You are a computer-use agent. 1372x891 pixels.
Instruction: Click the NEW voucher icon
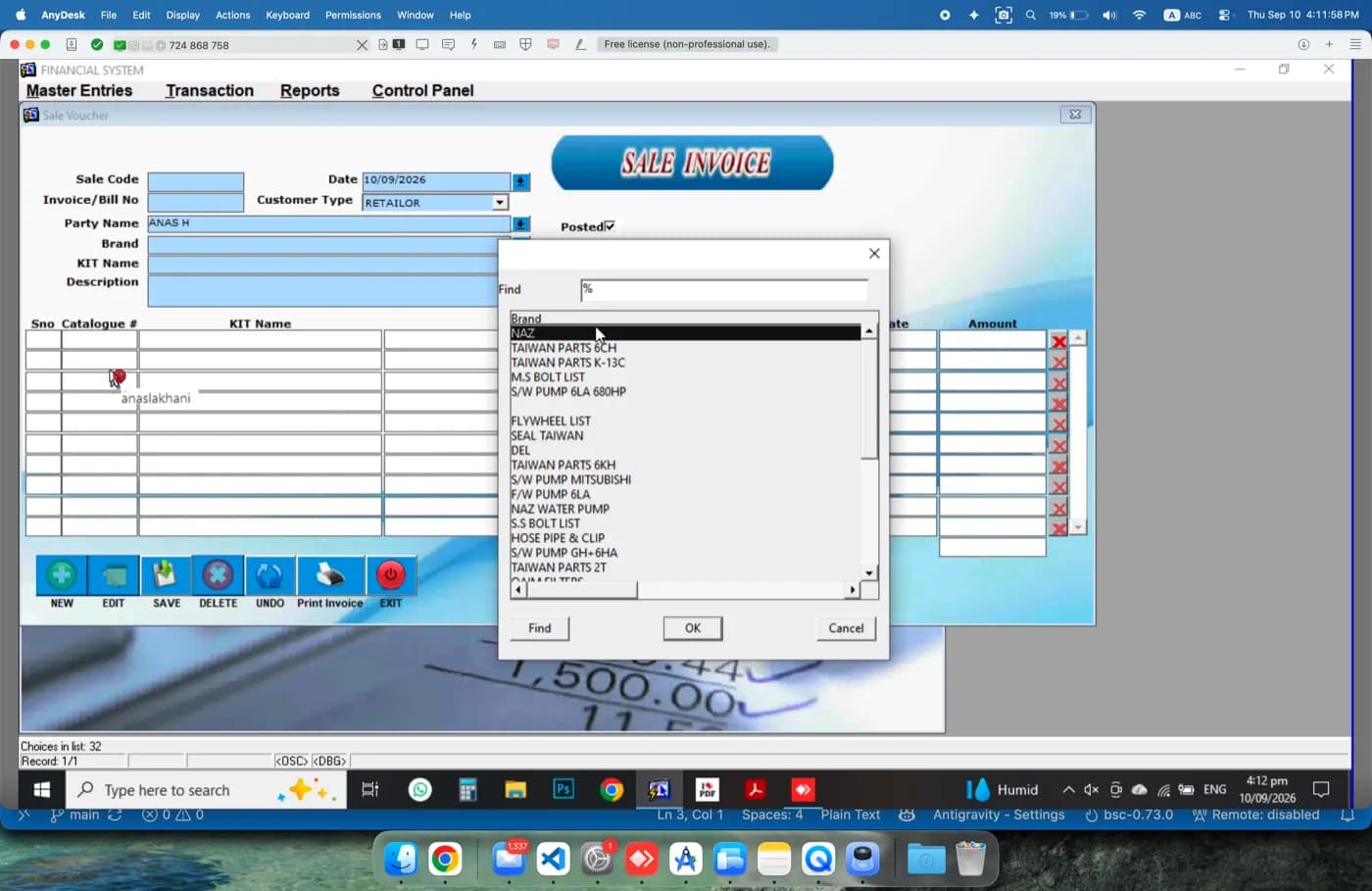click(61, 575)
